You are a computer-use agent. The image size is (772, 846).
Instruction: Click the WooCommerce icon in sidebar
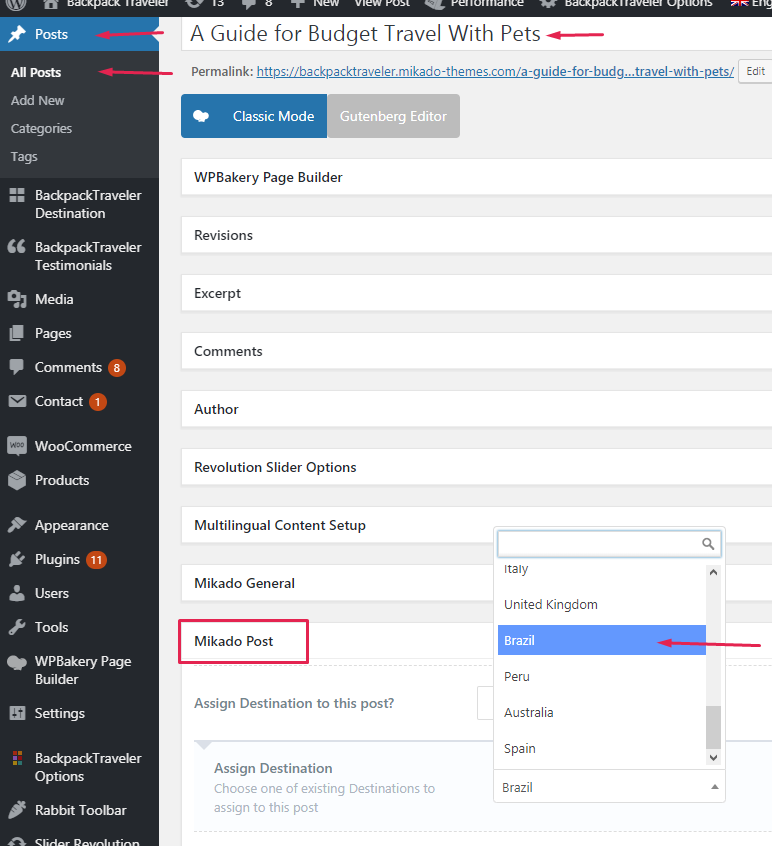click(x=17, y=446)
